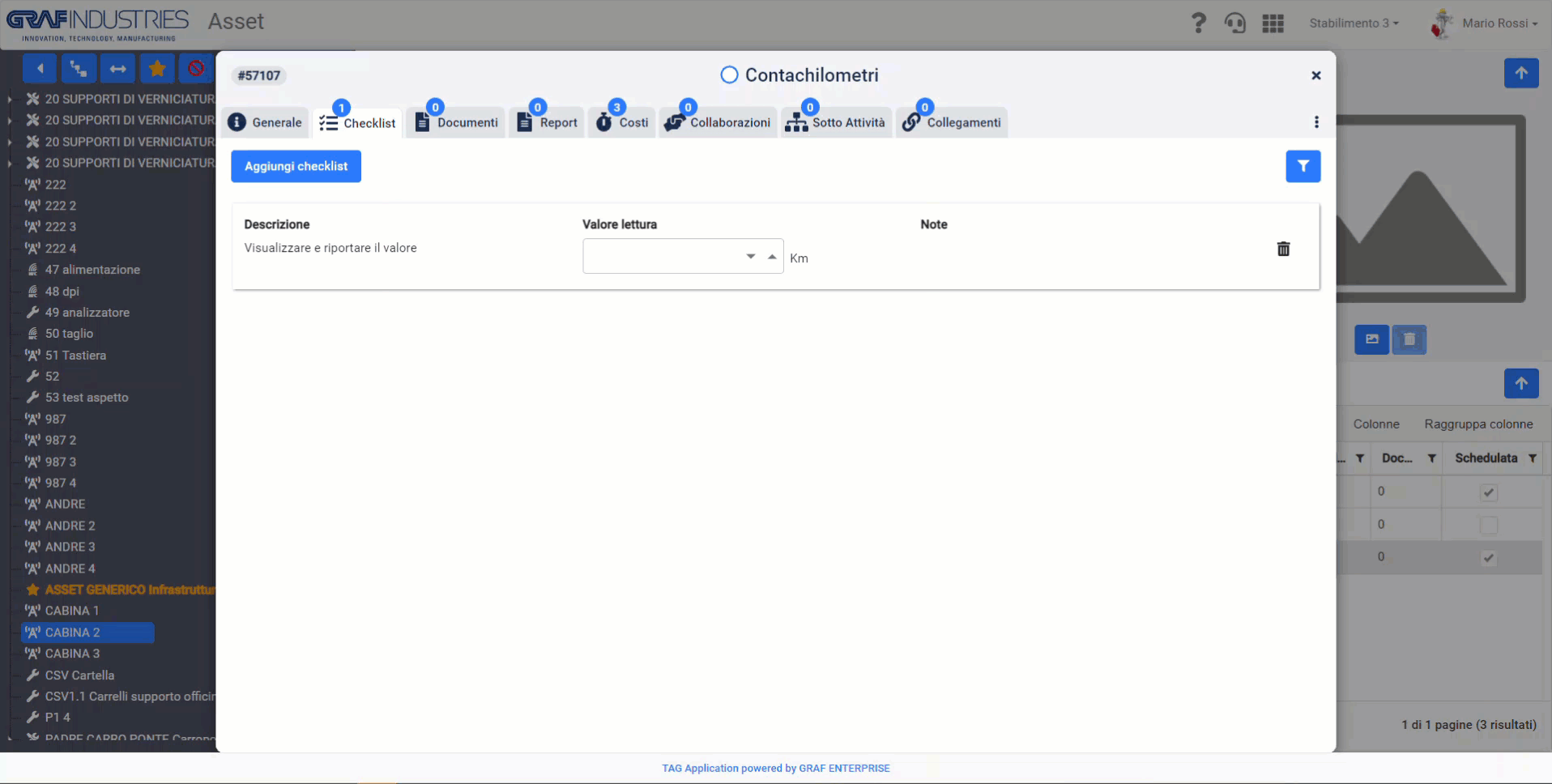Viewport: 1552px width, 784px height.
Task: Click the favorites star toolbar button
Action: pos(157,69)
